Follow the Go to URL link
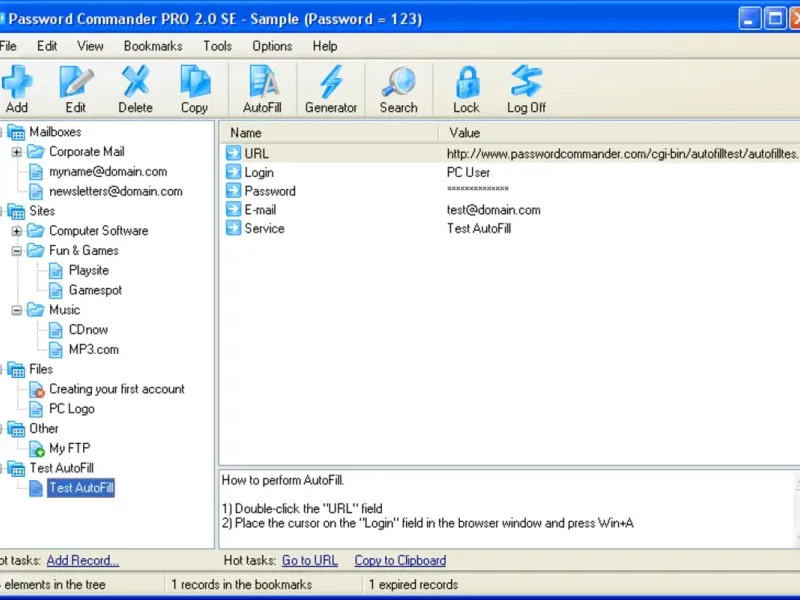The height and width of the screenshot is (600, 800). point(310,560)
